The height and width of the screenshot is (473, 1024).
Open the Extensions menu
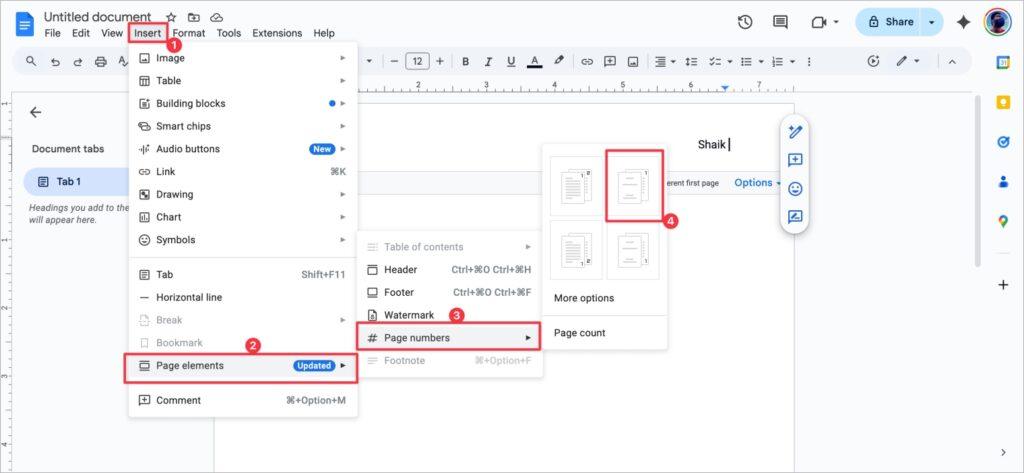tap(277, 33)
